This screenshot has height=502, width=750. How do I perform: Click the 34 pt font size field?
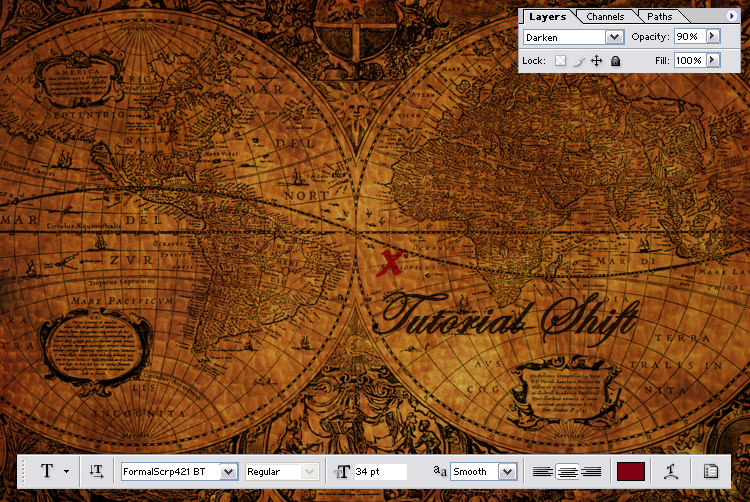(379, 471)
